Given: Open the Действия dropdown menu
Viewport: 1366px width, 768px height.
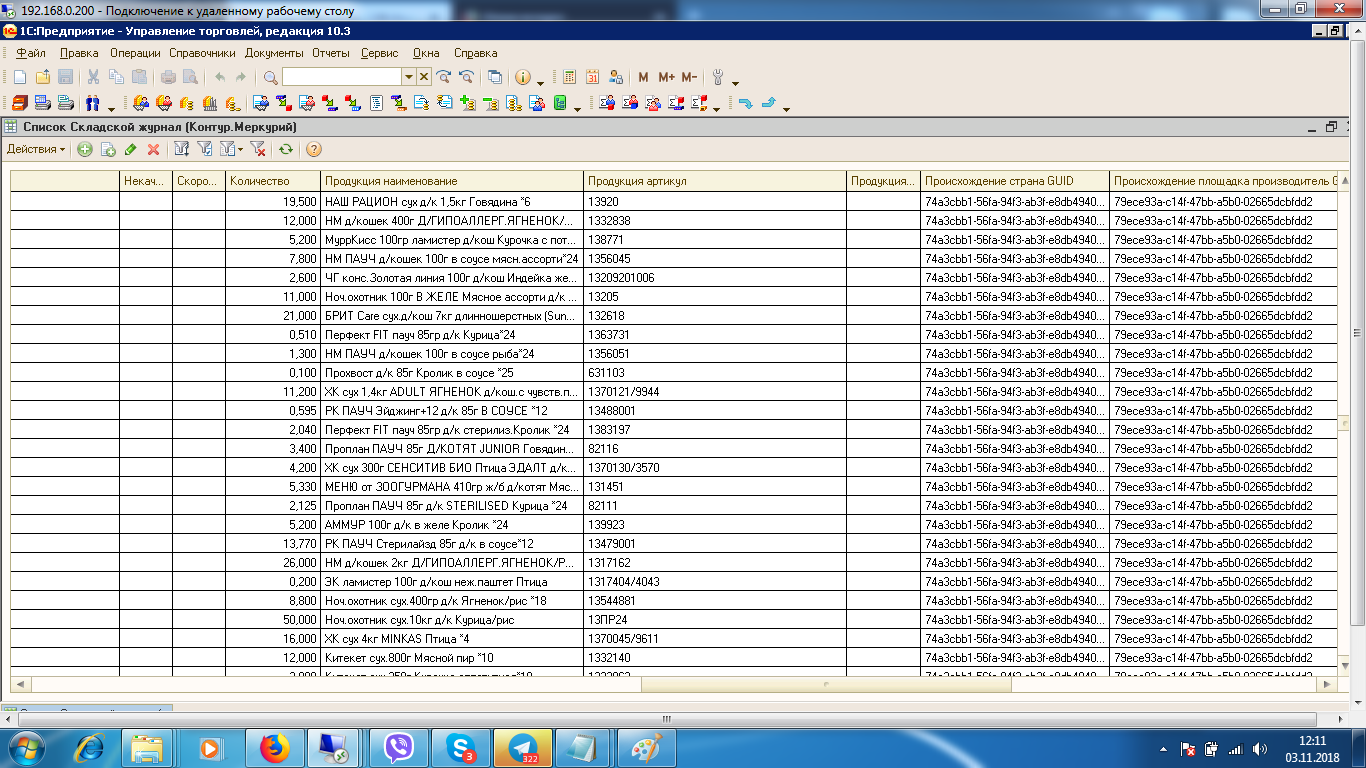Looking at the screenshot, I should click(36, 149).
